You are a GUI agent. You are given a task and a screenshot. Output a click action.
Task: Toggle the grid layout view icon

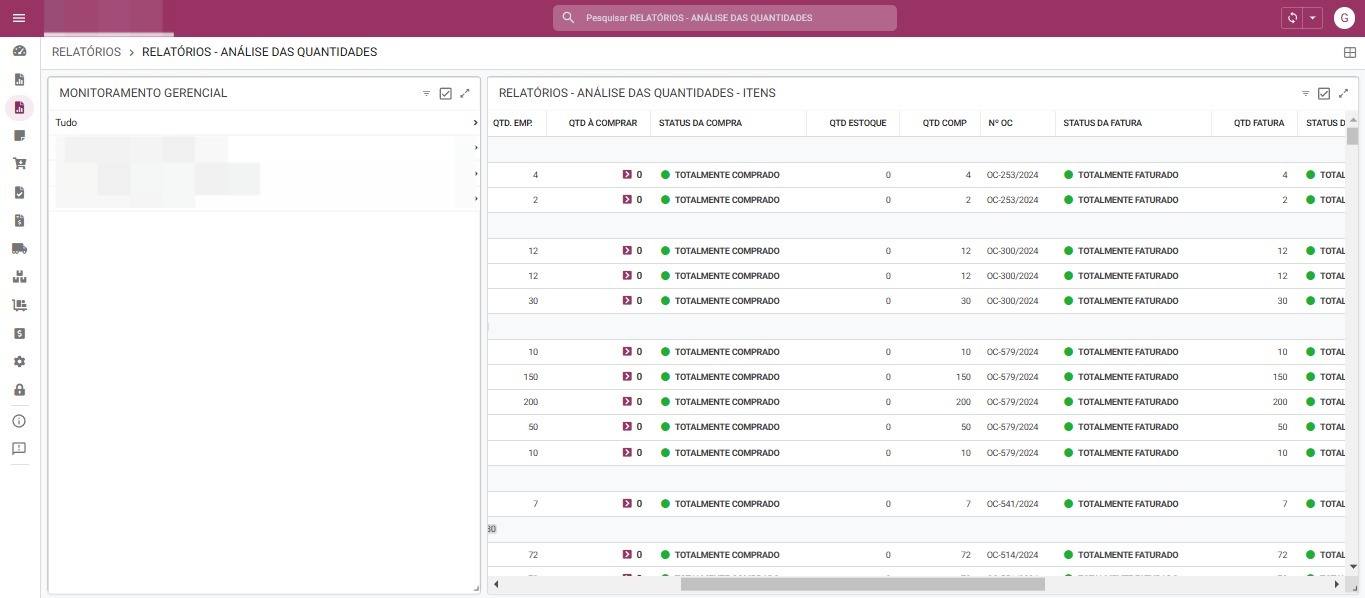[x=1349, y=53]
